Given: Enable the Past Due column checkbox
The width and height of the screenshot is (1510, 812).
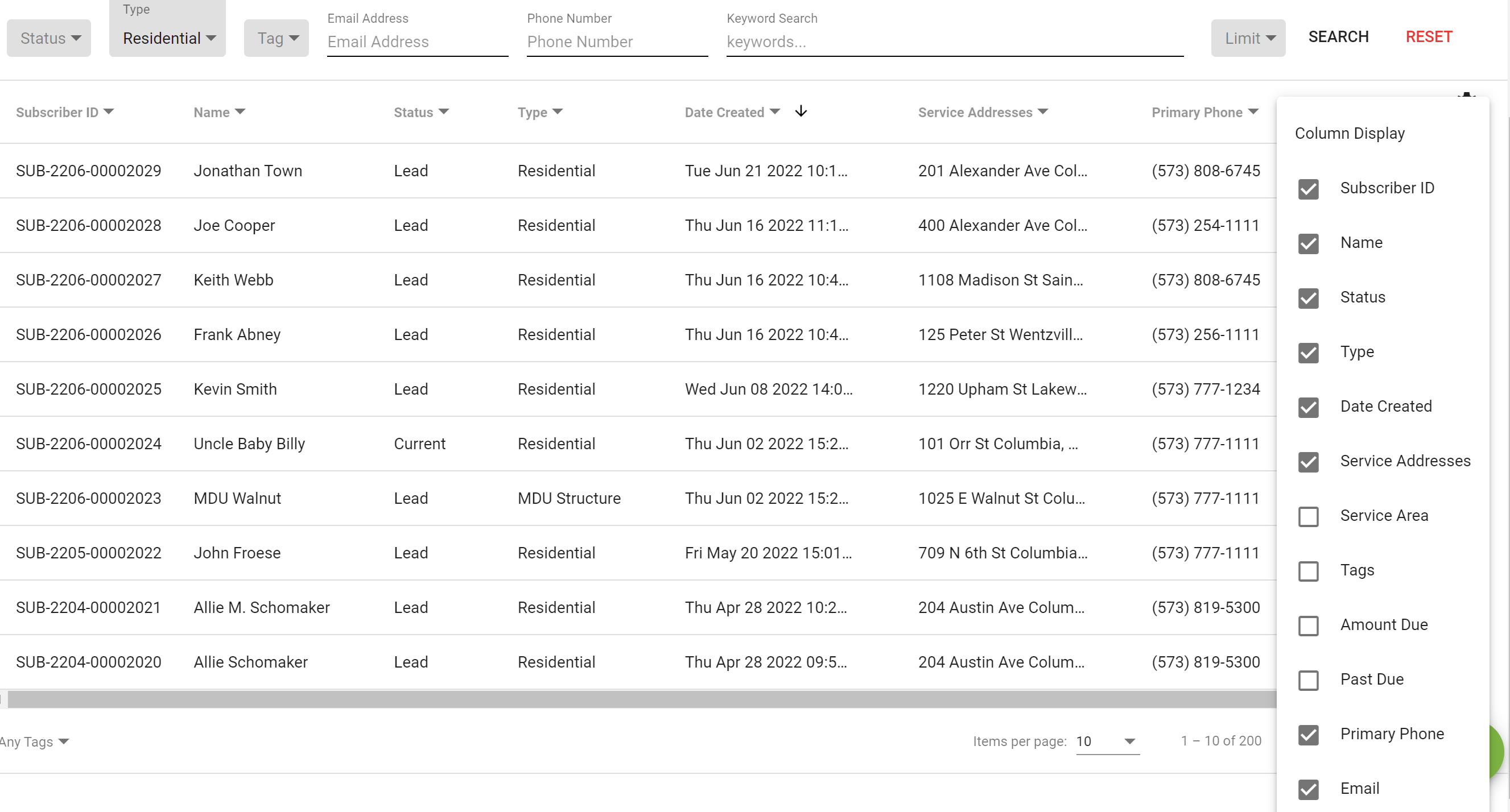Looking at the screenshot, I should click(x=1309, y=680).
